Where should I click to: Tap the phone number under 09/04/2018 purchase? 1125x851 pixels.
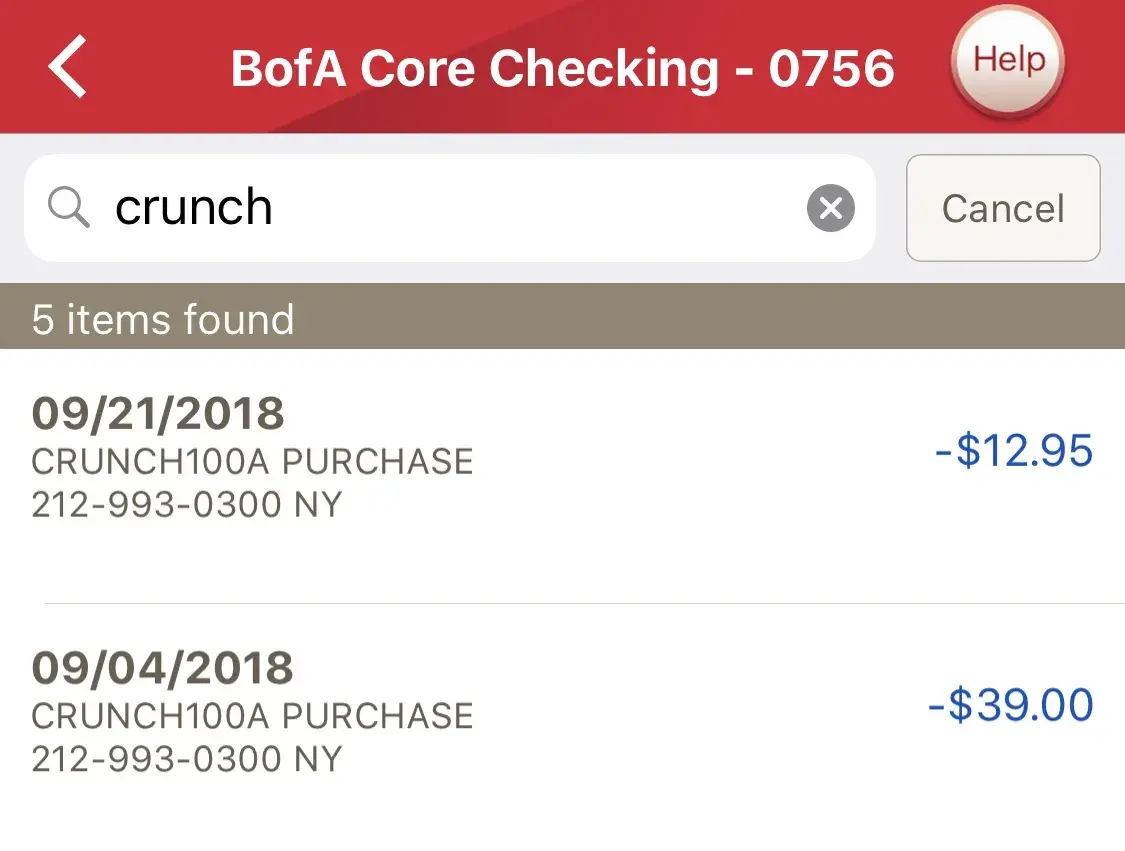(x=160, y=759)
